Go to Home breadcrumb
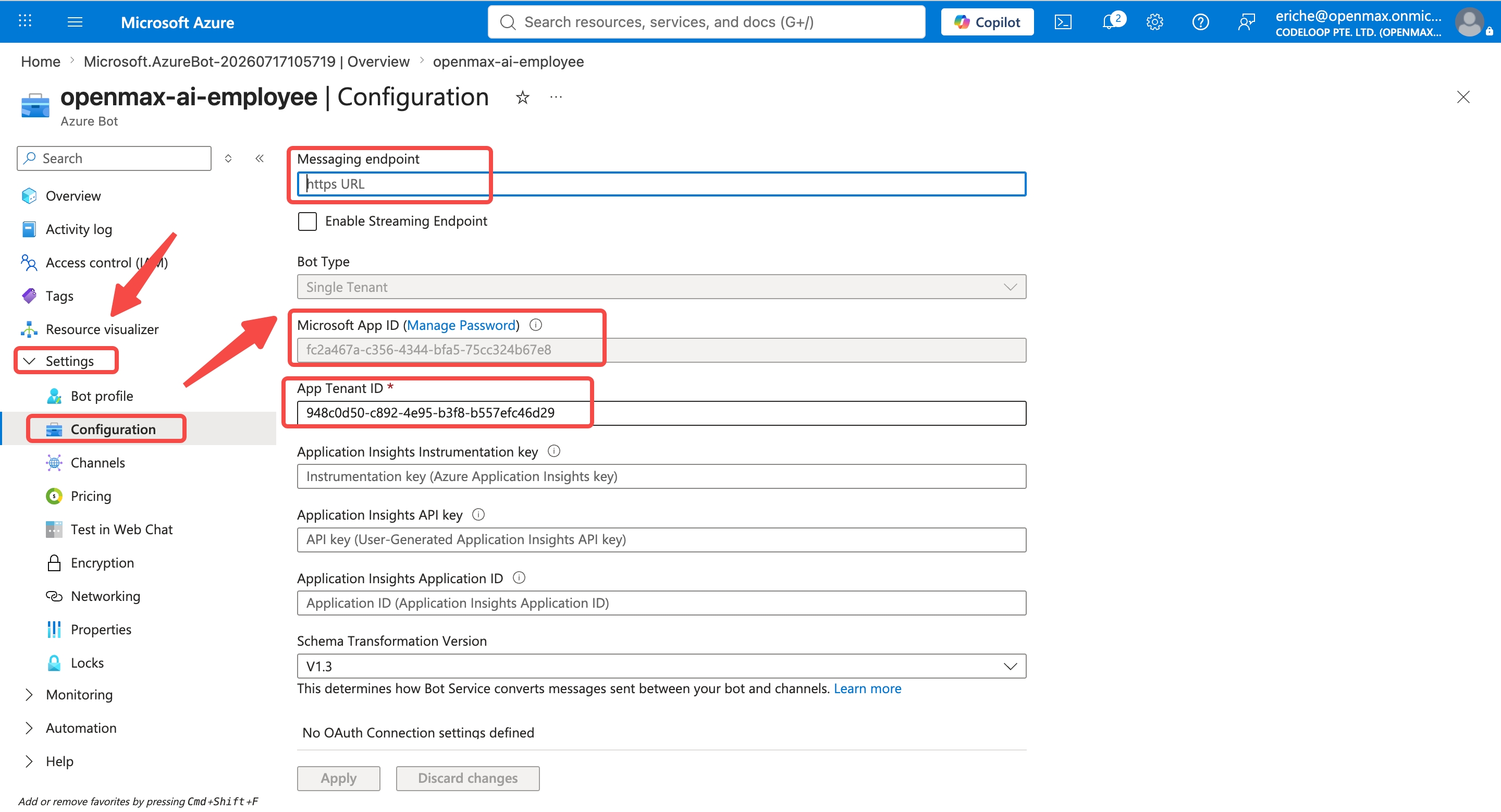This screenshot has height=812, width=1501. tap(41, 61)
